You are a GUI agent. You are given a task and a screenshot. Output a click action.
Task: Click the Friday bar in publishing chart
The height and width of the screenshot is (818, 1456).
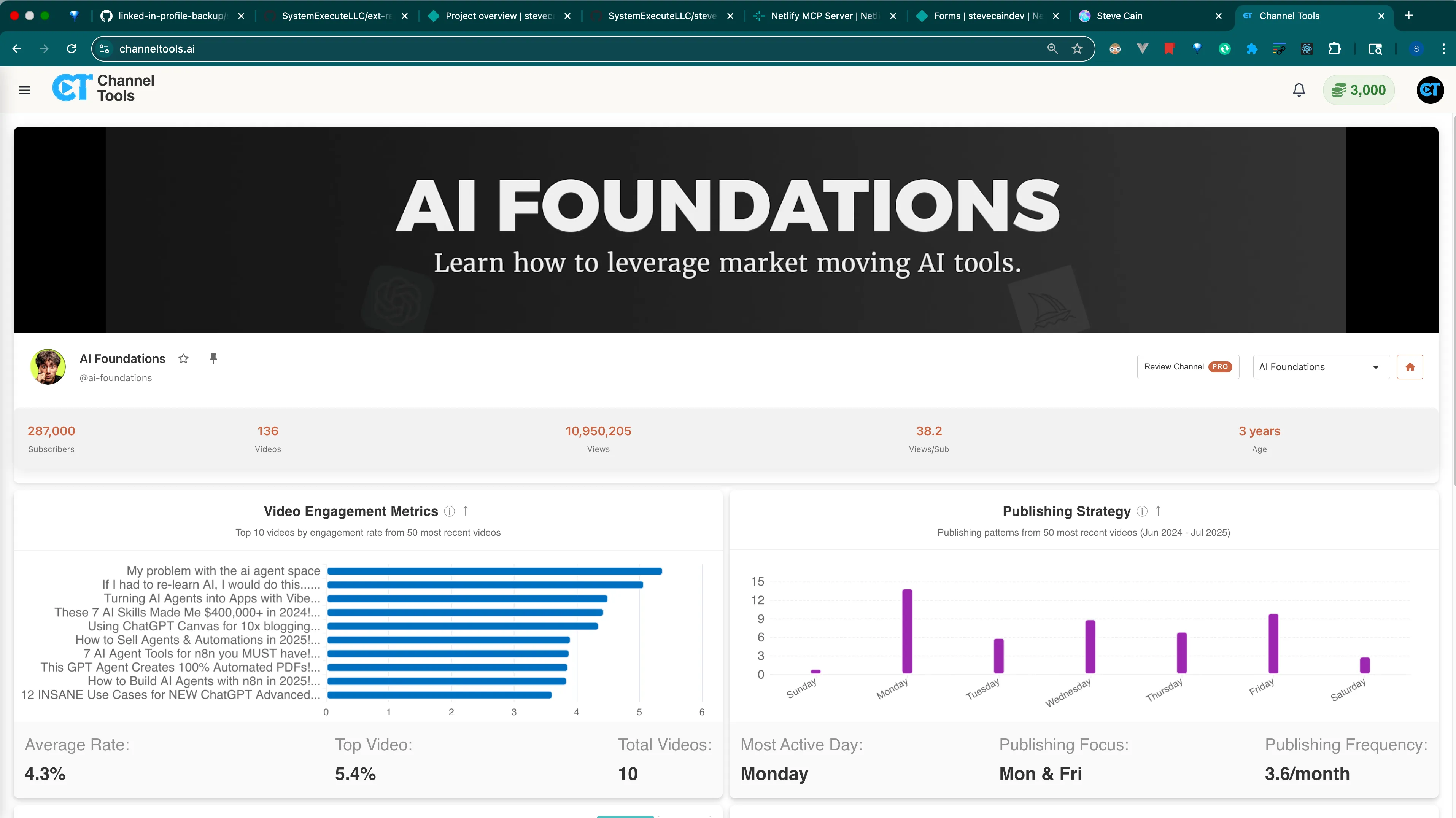1273,643
